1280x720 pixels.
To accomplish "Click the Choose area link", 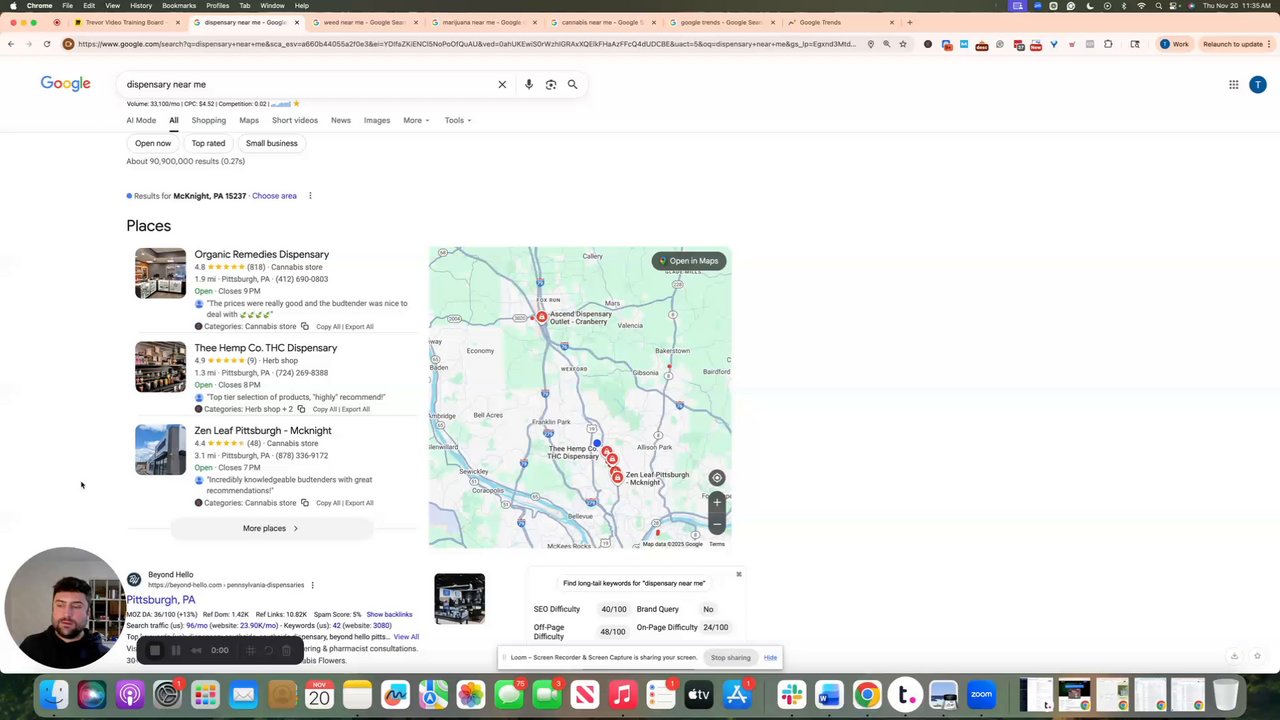I will coord(274,196).
